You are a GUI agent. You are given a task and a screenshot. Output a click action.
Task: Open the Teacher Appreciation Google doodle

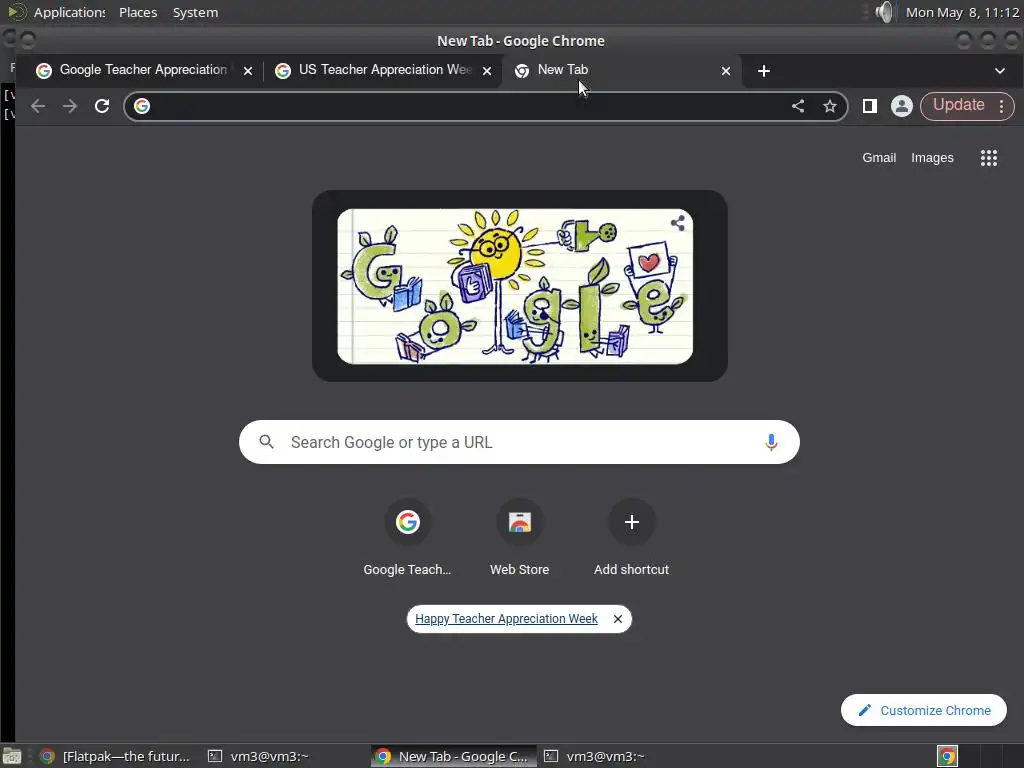[x=515, y=286]
